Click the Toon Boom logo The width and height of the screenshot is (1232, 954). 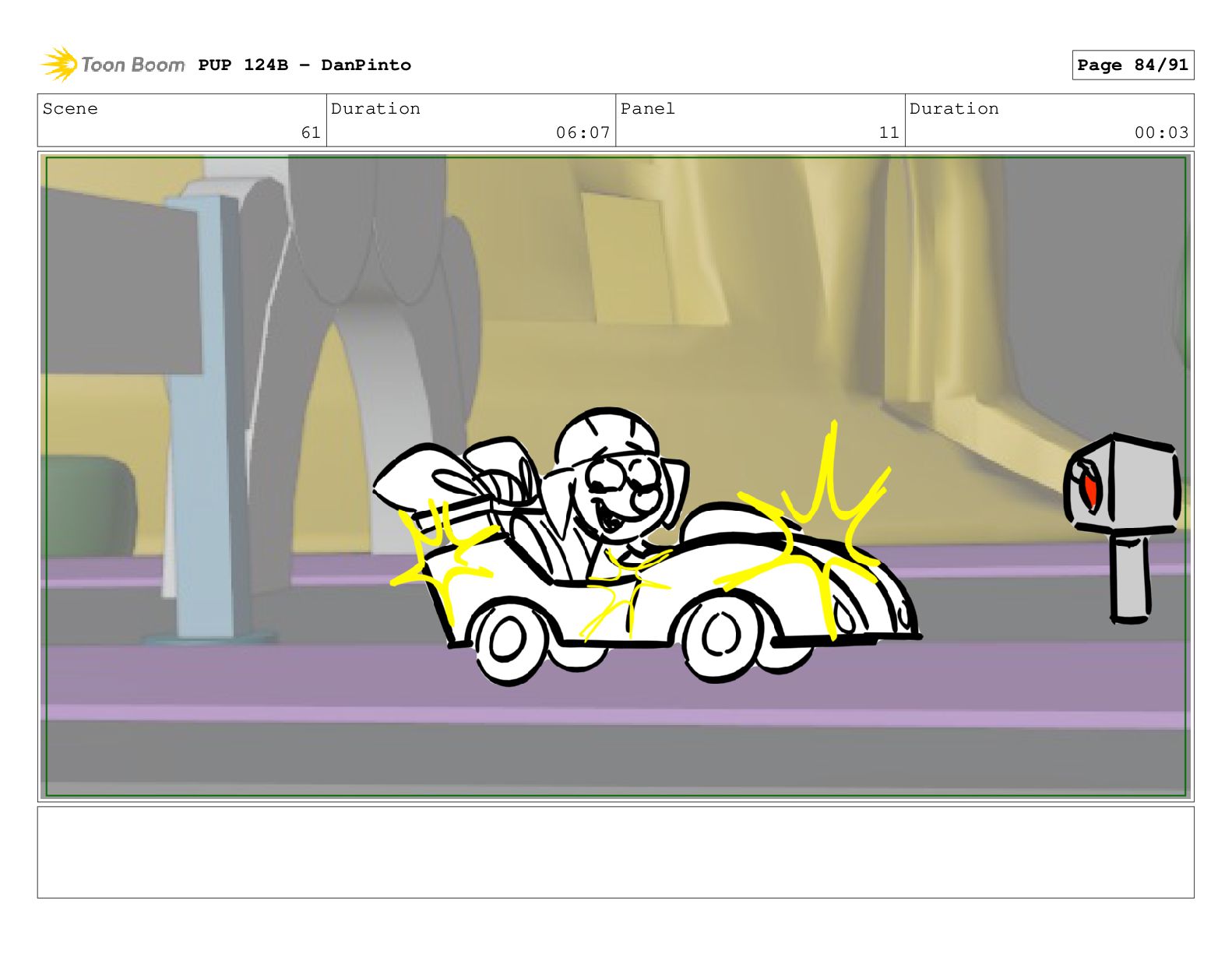[x=113, y=65]
